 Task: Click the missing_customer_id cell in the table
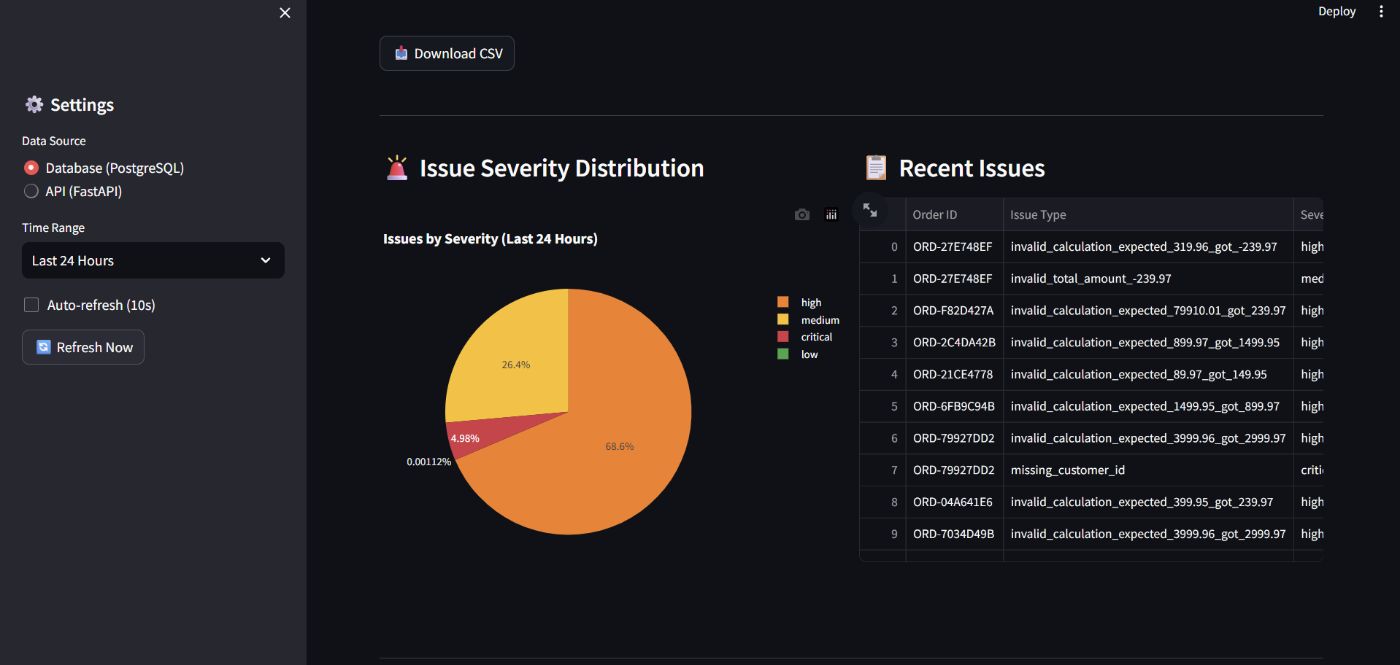1069,469
